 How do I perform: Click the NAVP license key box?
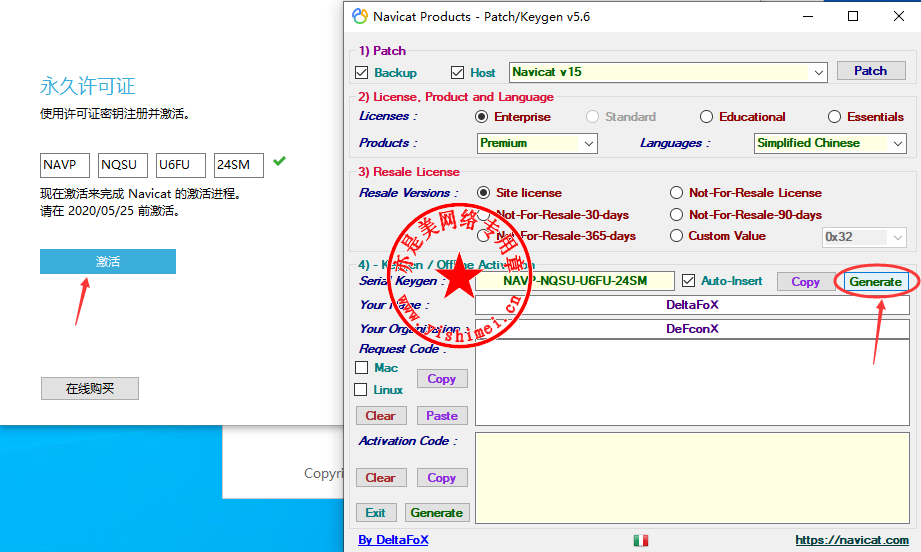pyautogui.click(x=65, y=165)
